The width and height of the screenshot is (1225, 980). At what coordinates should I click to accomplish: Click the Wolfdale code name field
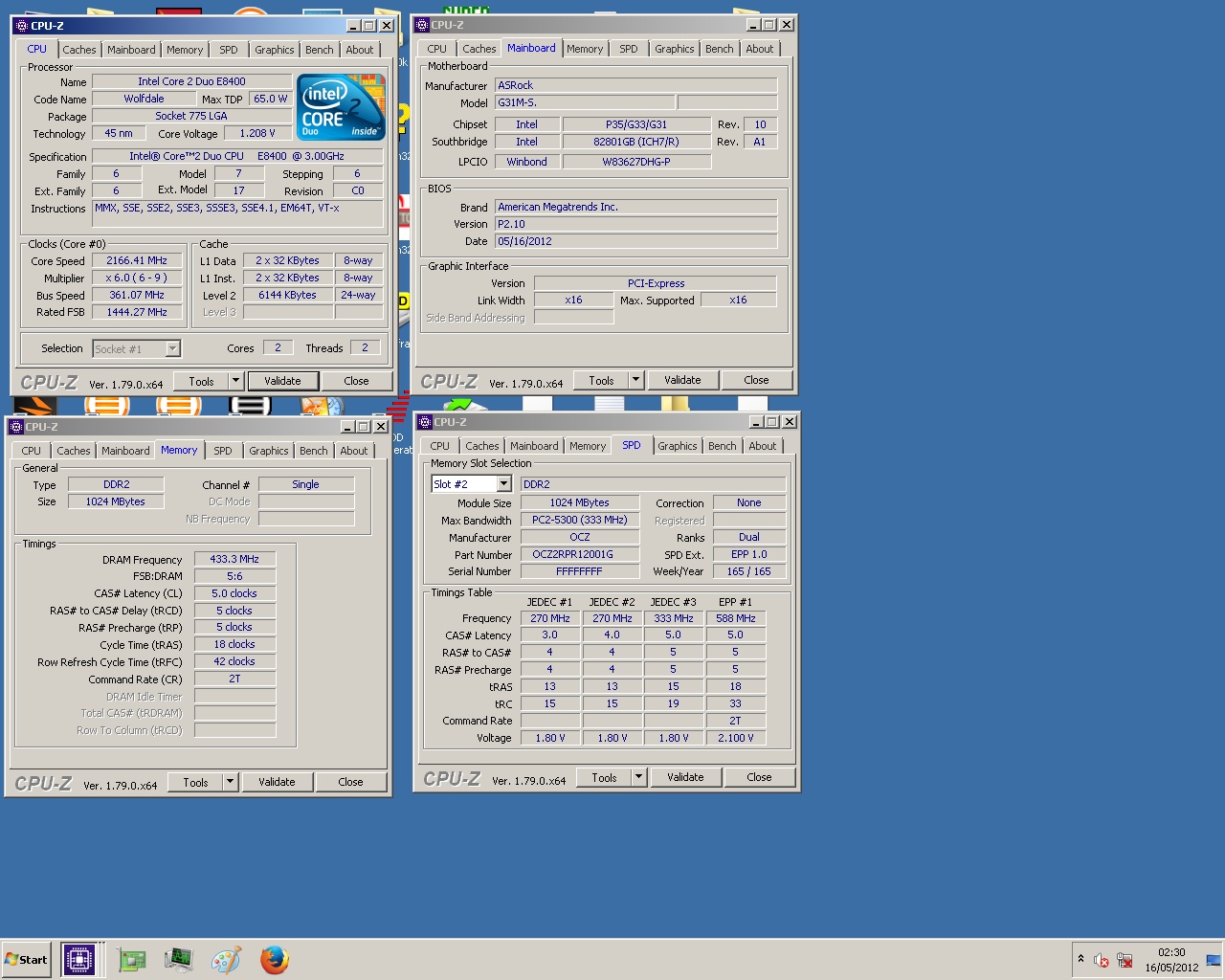coord(144,99)
